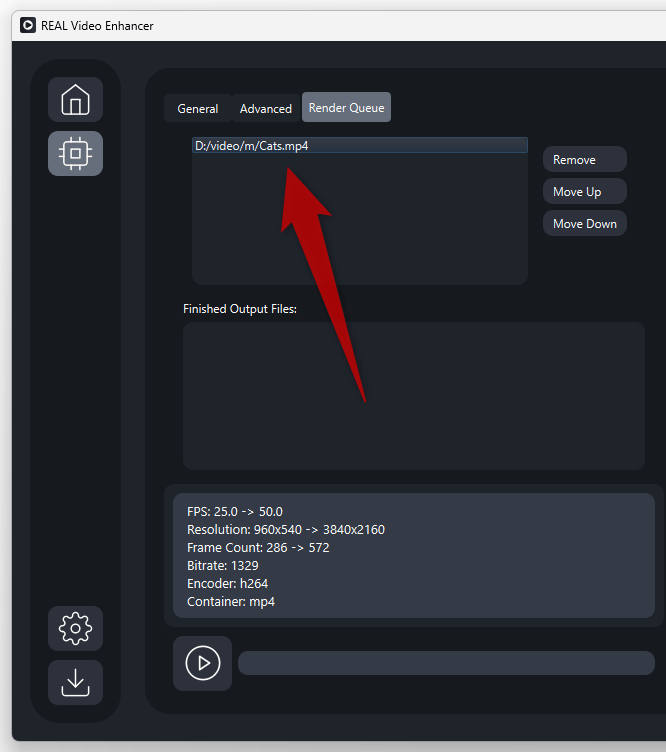Click the REAL Video Enhancer app icon
The image size is (666, 752).
pos(28,25)
